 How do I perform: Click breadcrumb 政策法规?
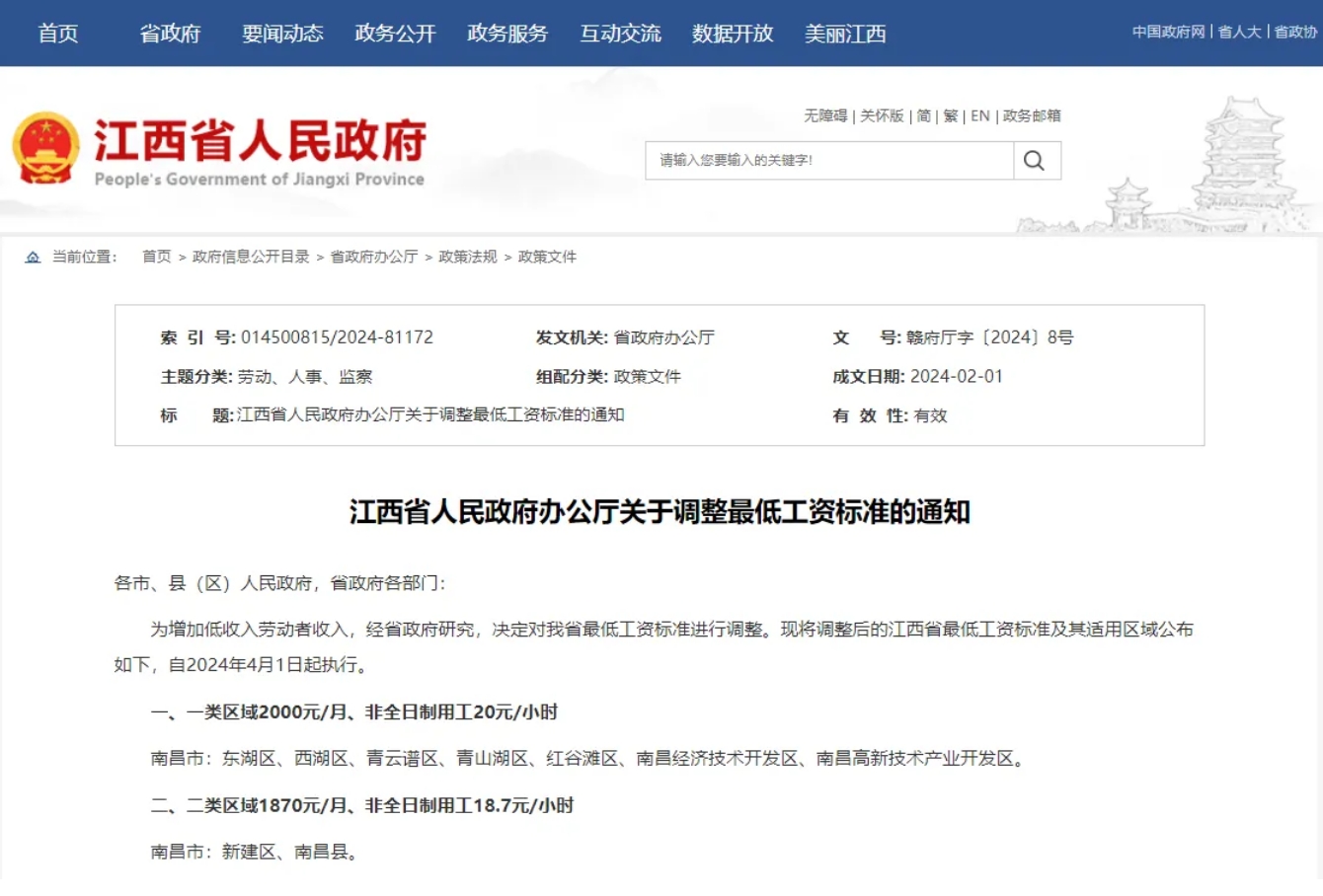click(x=468, y=257)
